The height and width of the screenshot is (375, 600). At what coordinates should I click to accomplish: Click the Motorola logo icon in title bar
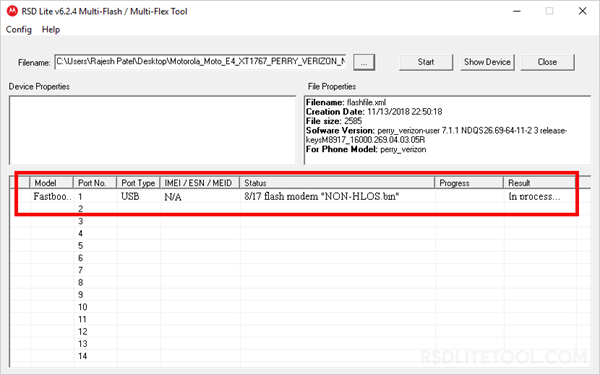click(x=12, y=11)
